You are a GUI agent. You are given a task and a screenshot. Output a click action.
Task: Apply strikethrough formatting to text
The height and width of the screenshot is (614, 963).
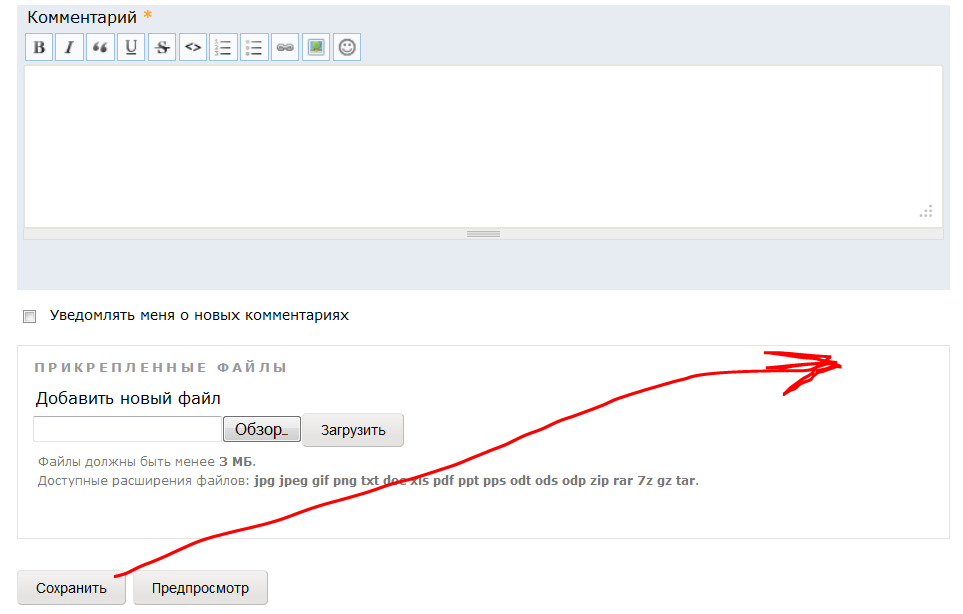pos(162,47)
